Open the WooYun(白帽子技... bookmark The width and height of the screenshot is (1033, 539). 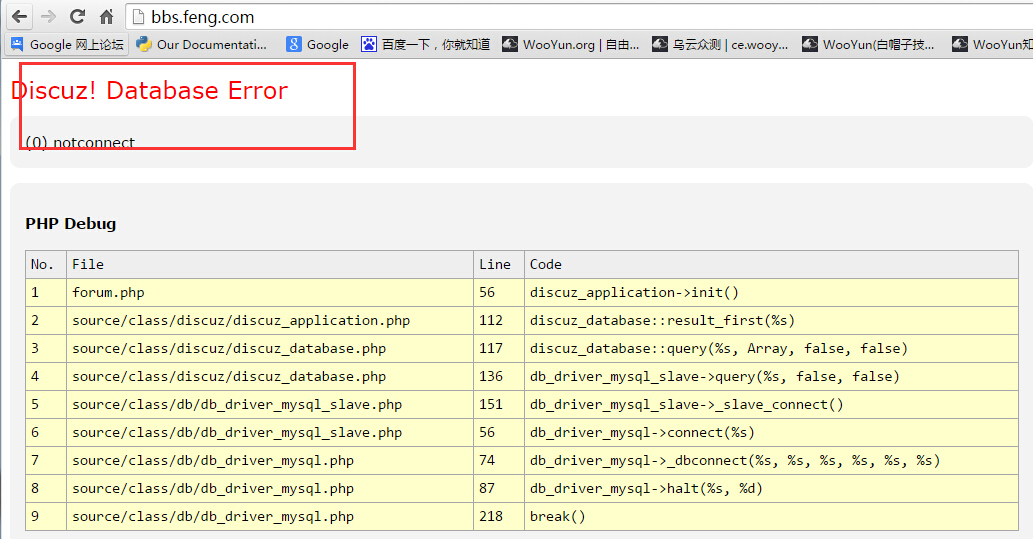click(x=868, y=44)
